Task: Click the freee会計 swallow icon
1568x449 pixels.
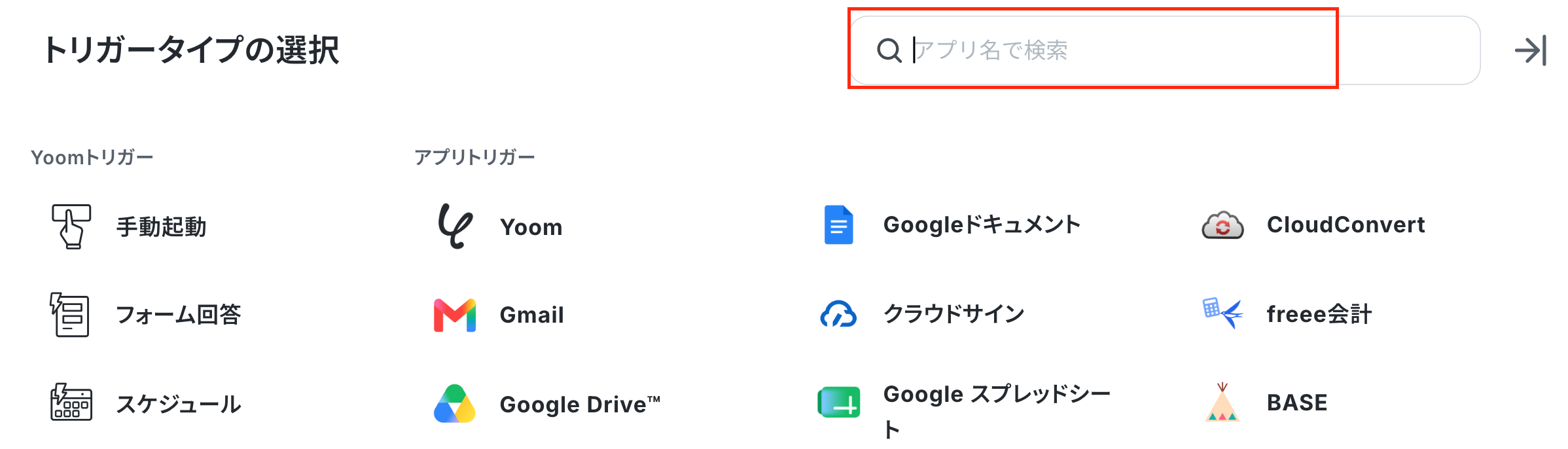Action: point(1222,313)
